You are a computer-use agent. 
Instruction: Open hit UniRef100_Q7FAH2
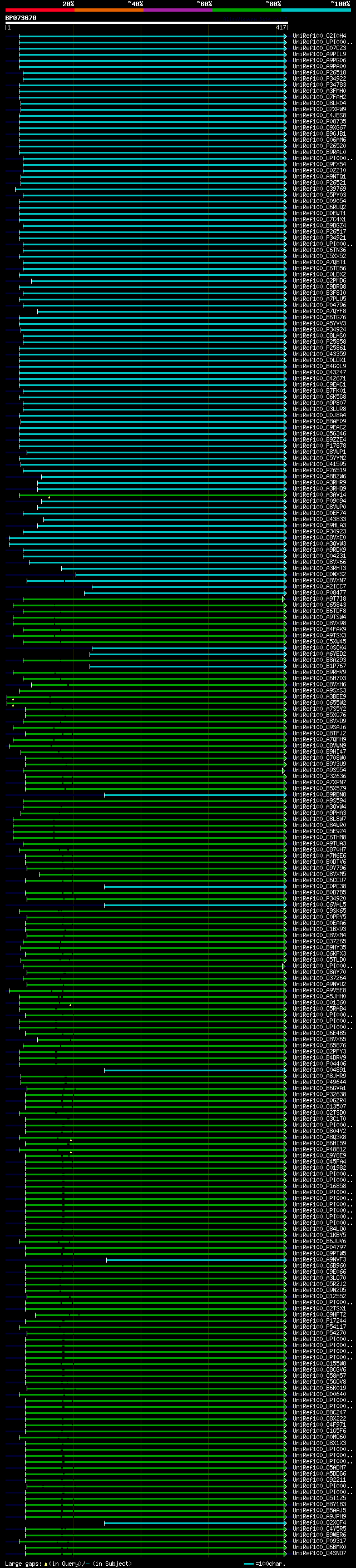pyautogui.click(x=319, y=97)
